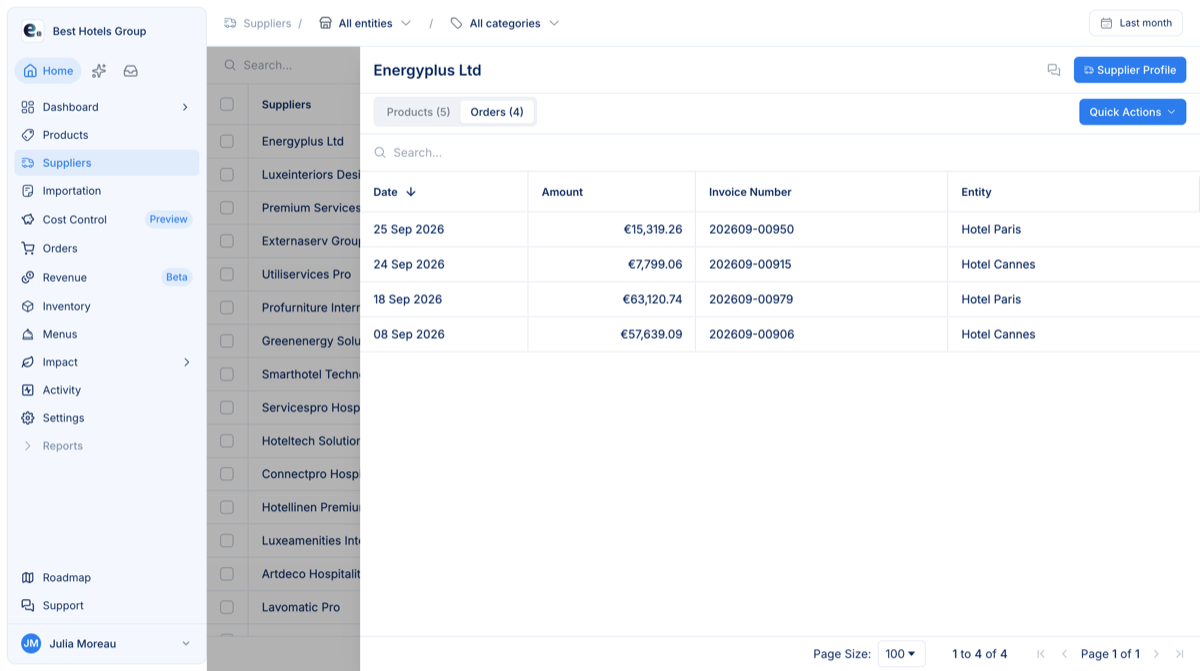This screenshot has height=671, width=1200.
Task: Open the Inventory sidebar item
Action: tap(106, 306)
